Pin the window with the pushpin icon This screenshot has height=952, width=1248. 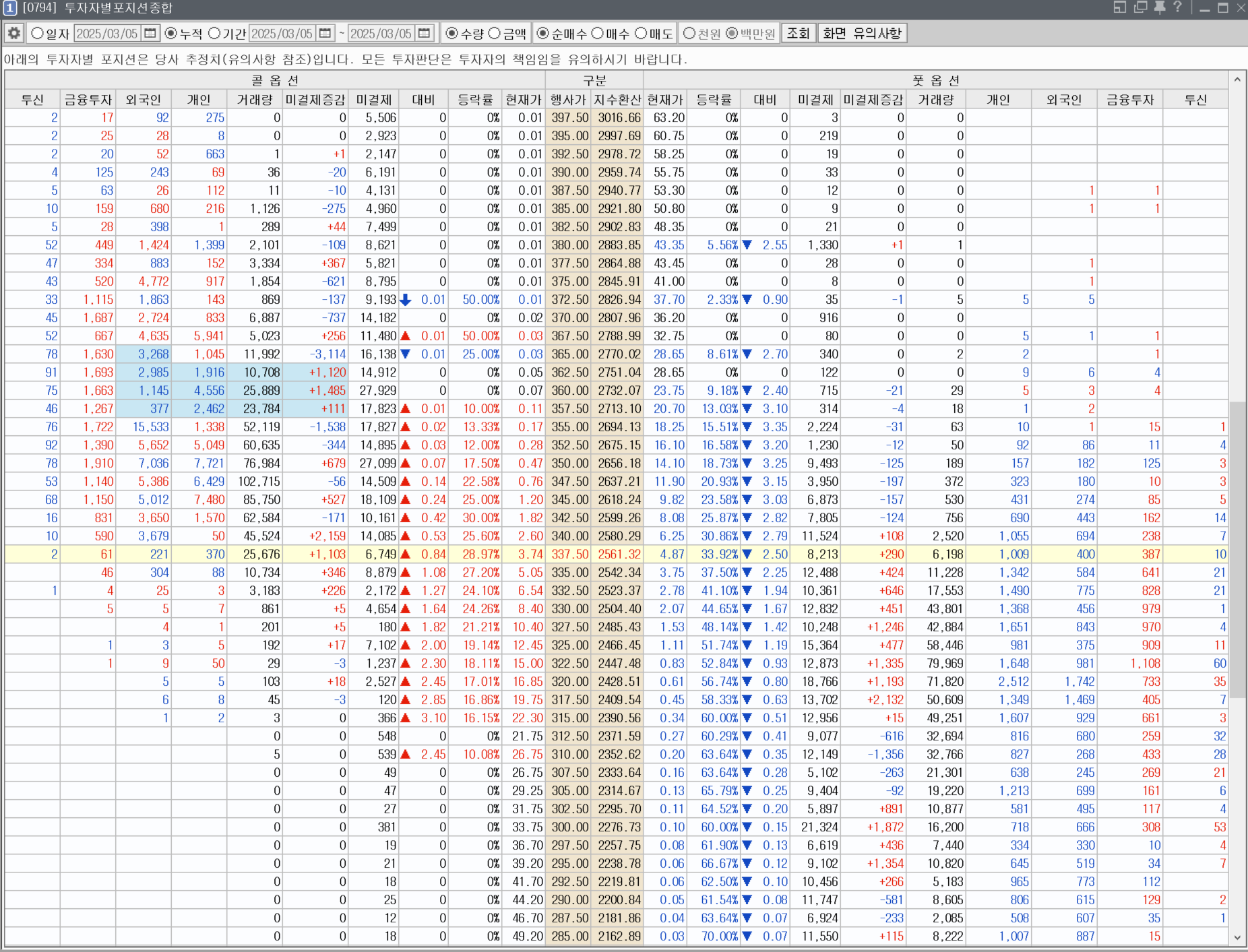point(1160,7)
